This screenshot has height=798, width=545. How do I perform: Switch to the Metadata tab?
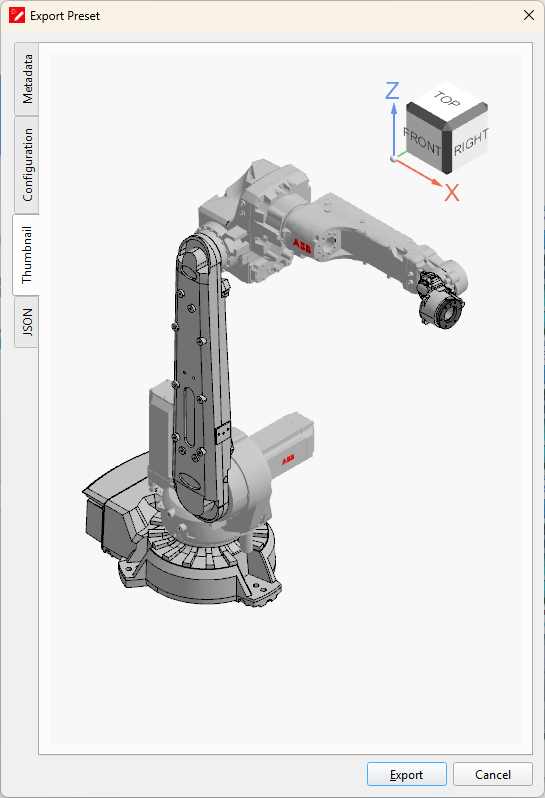(x=27, y=79)
